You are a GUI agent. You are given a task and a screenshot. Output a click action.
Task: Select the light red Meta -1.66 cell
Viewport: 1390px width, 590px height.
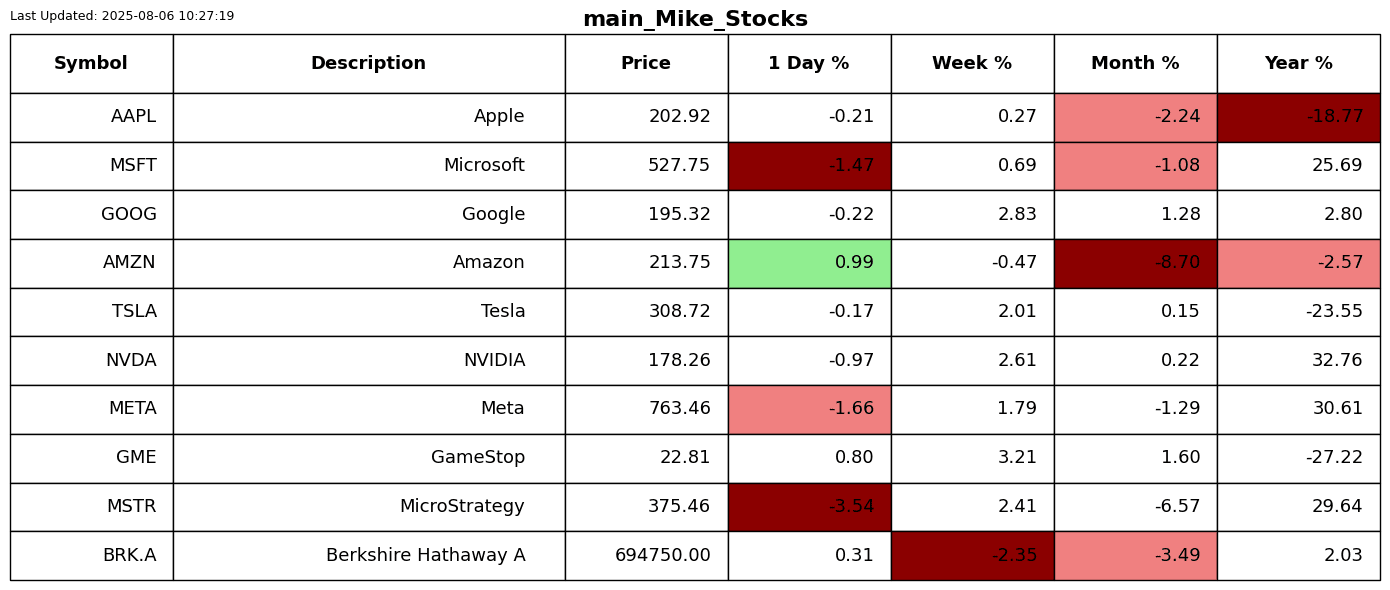point(809,409)
